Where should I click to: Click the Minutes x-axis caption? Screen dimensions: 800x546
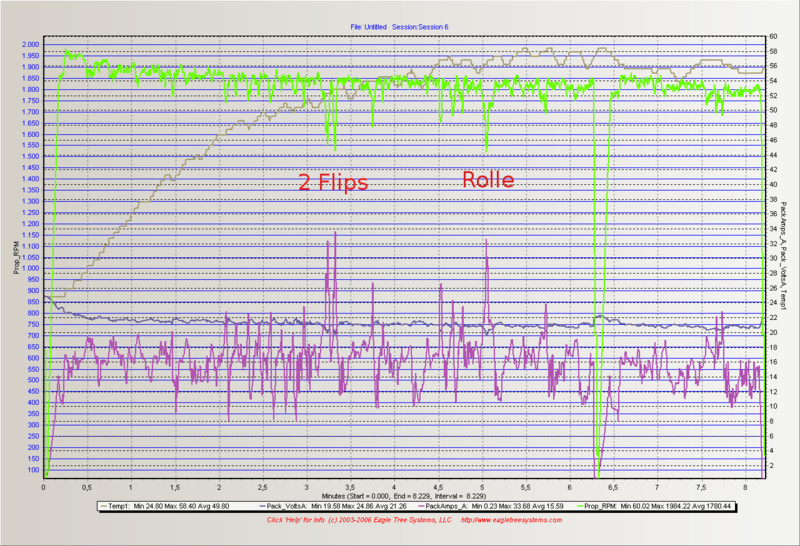tap(400, 495)
